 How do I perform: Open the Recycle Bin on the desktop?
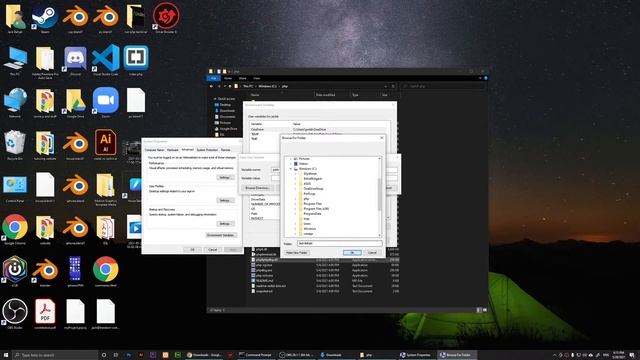coord(15,145)
